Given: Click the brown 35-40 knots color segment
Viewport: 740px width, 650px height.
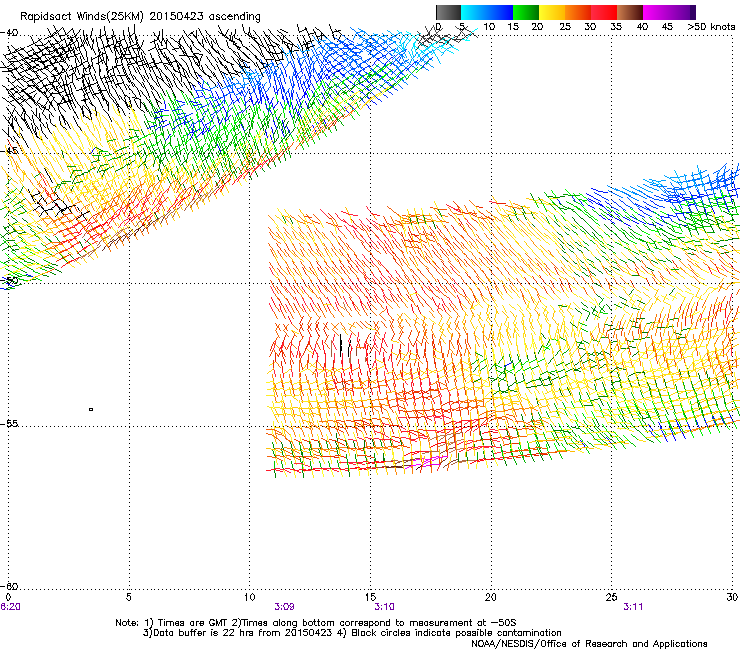Looking at the screenshot, I should pyautogui.click(x=630, y=12).
